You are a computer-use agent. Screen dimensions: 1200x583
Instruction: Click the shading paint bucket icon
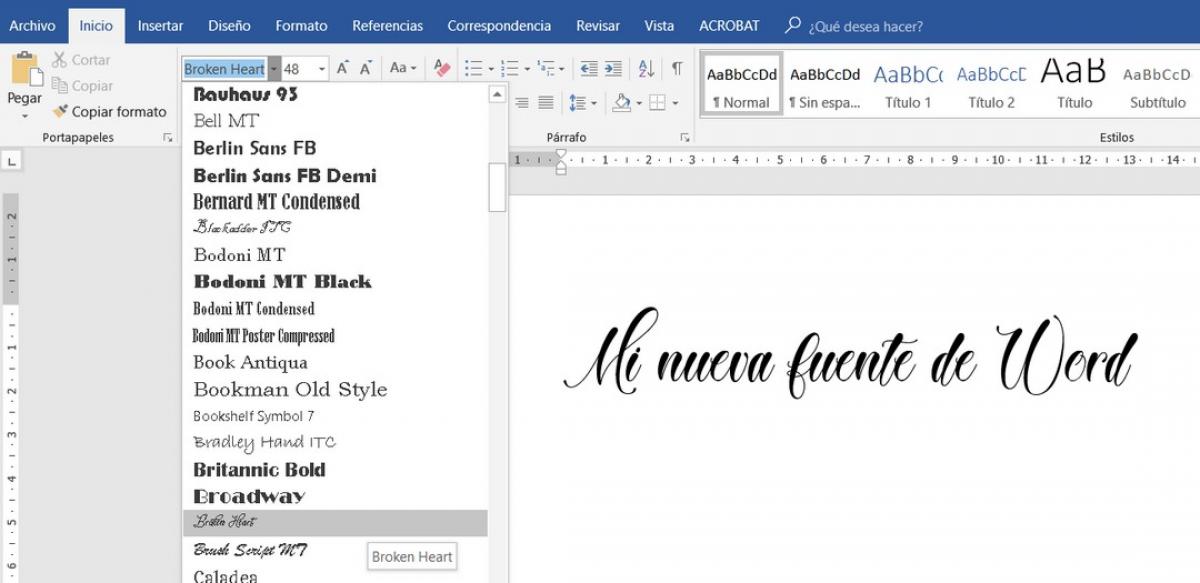coord(621,102)
